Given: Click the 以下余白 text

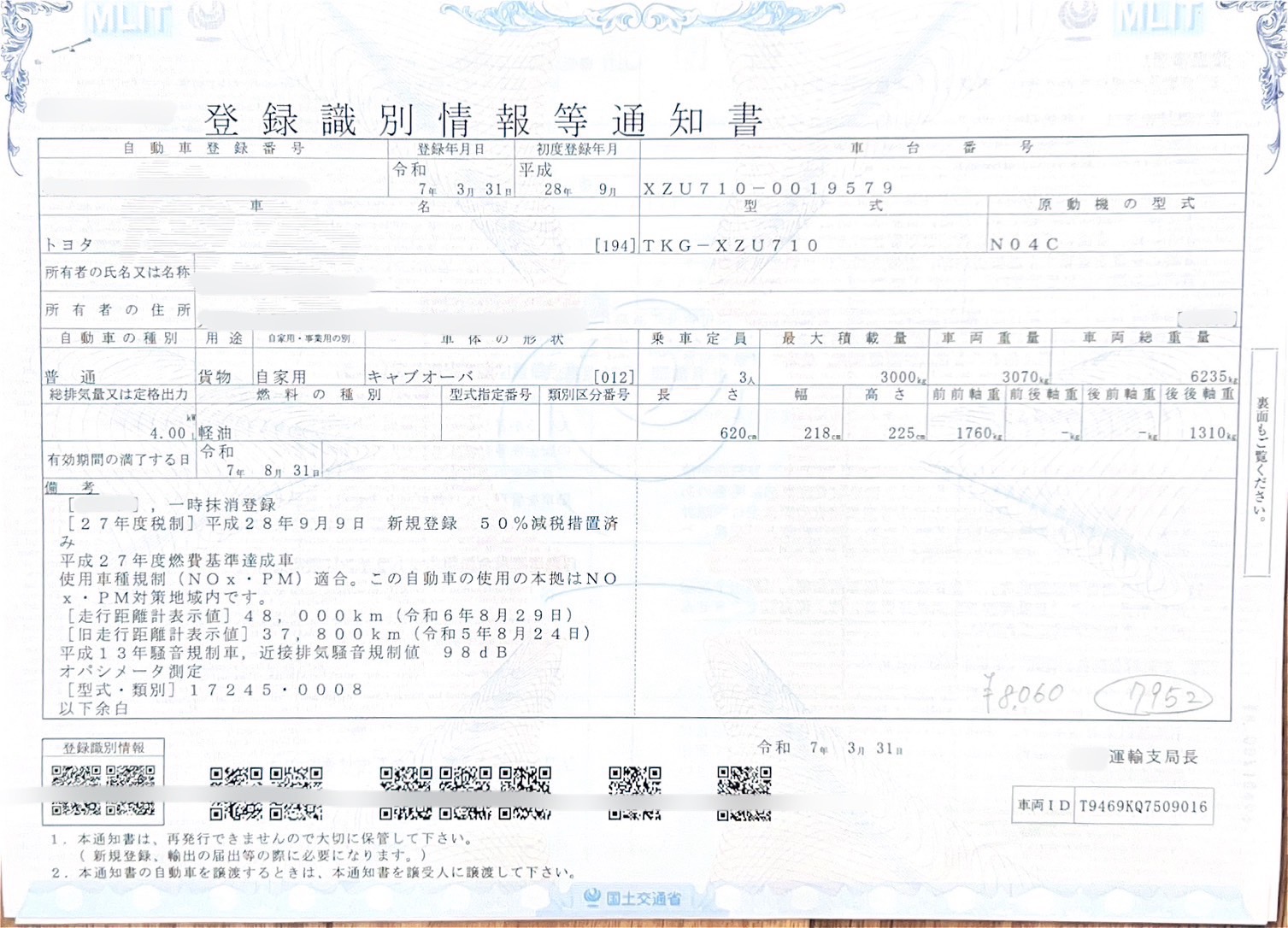Looking at the screenshot, I should [x=93, y=708].
